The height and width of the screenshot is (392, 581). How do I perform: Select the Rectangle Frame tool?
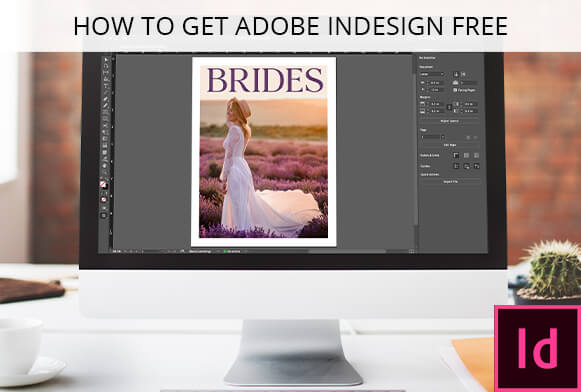click(105, 112)
